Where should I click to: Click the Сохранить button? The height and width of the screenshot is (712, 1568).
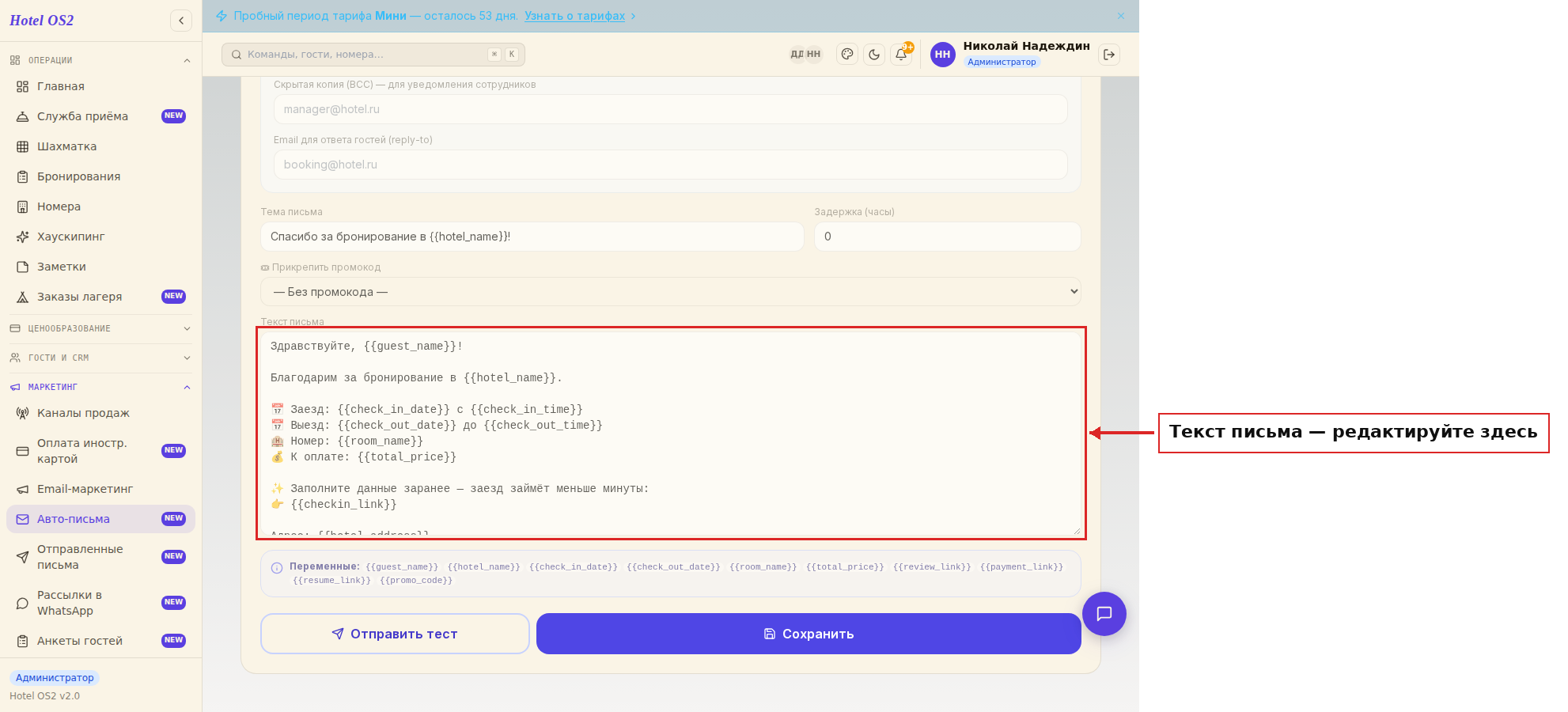point(809,634)
